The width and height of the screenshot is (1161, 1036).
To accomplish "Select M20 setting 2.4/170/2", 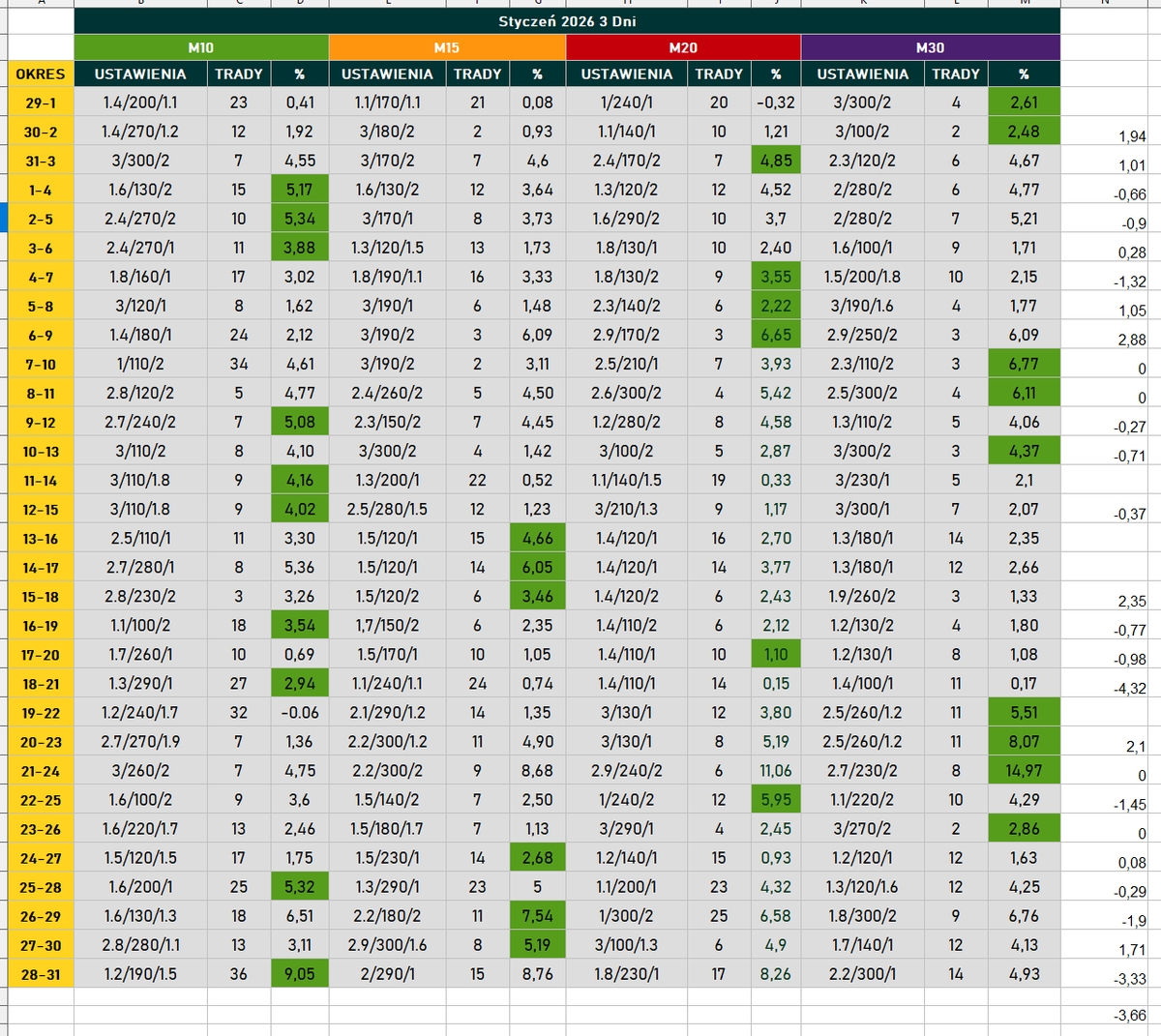I will pyautogui.click(x=626, y=161).
